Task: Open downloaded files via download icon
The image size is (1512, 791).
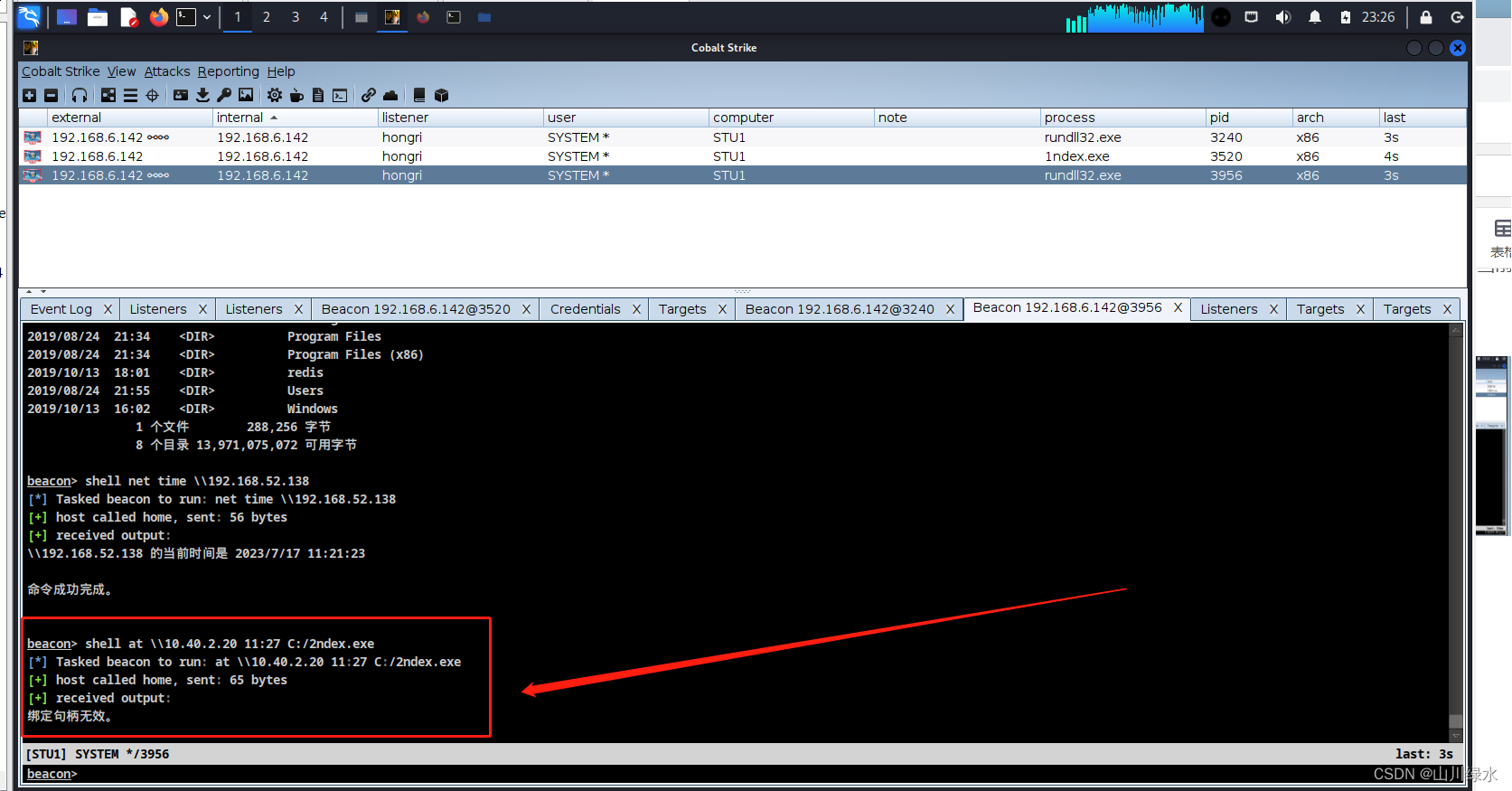Action: (202, 95)
